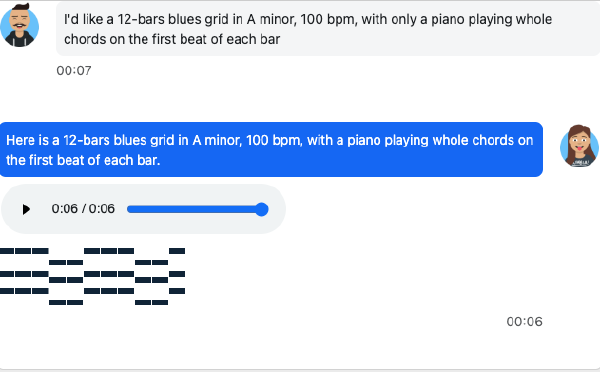Play the generated audio clip
600x372 pixels.
[26, 209]
